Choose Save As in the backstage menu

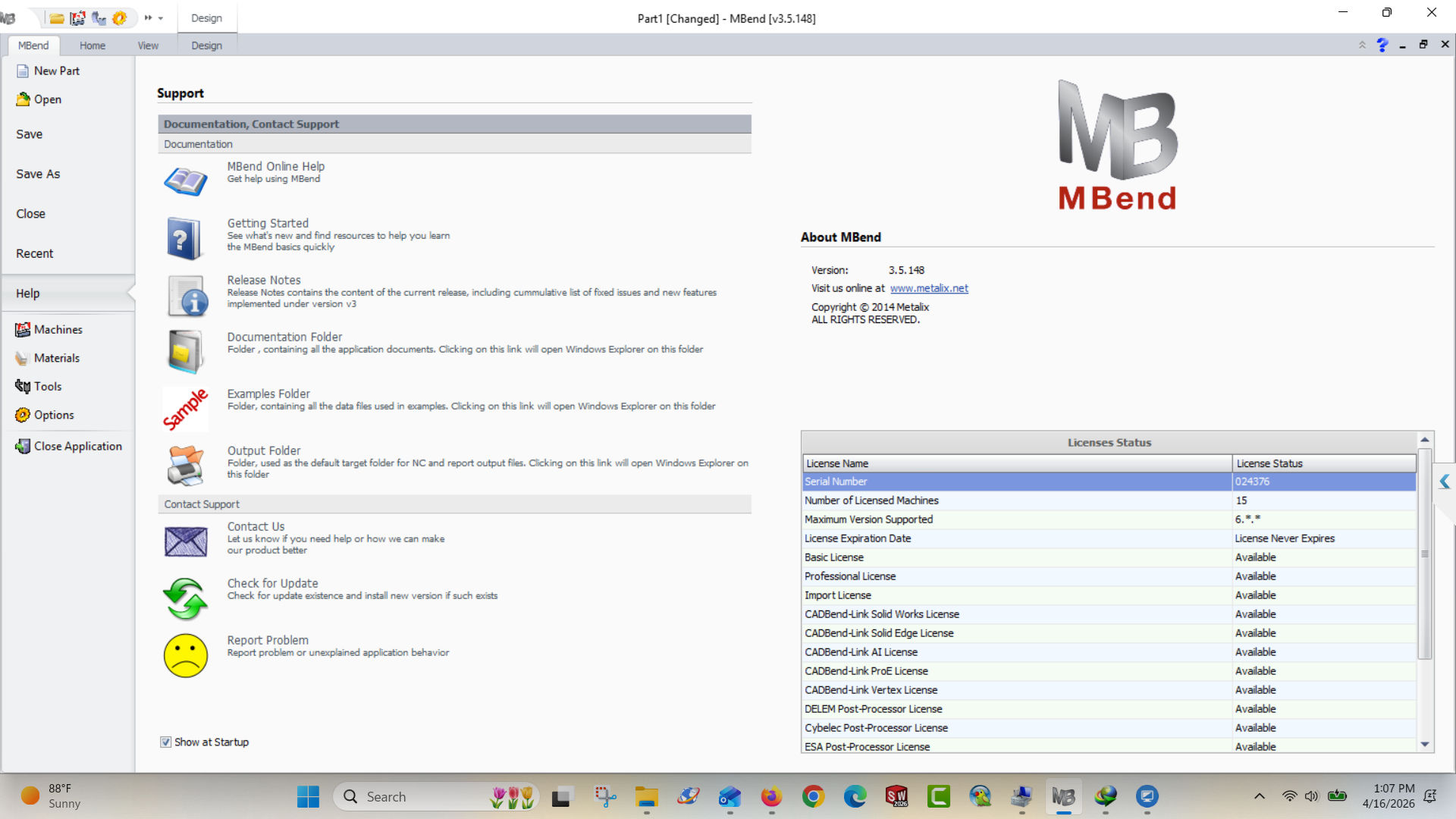coord(38,174)
